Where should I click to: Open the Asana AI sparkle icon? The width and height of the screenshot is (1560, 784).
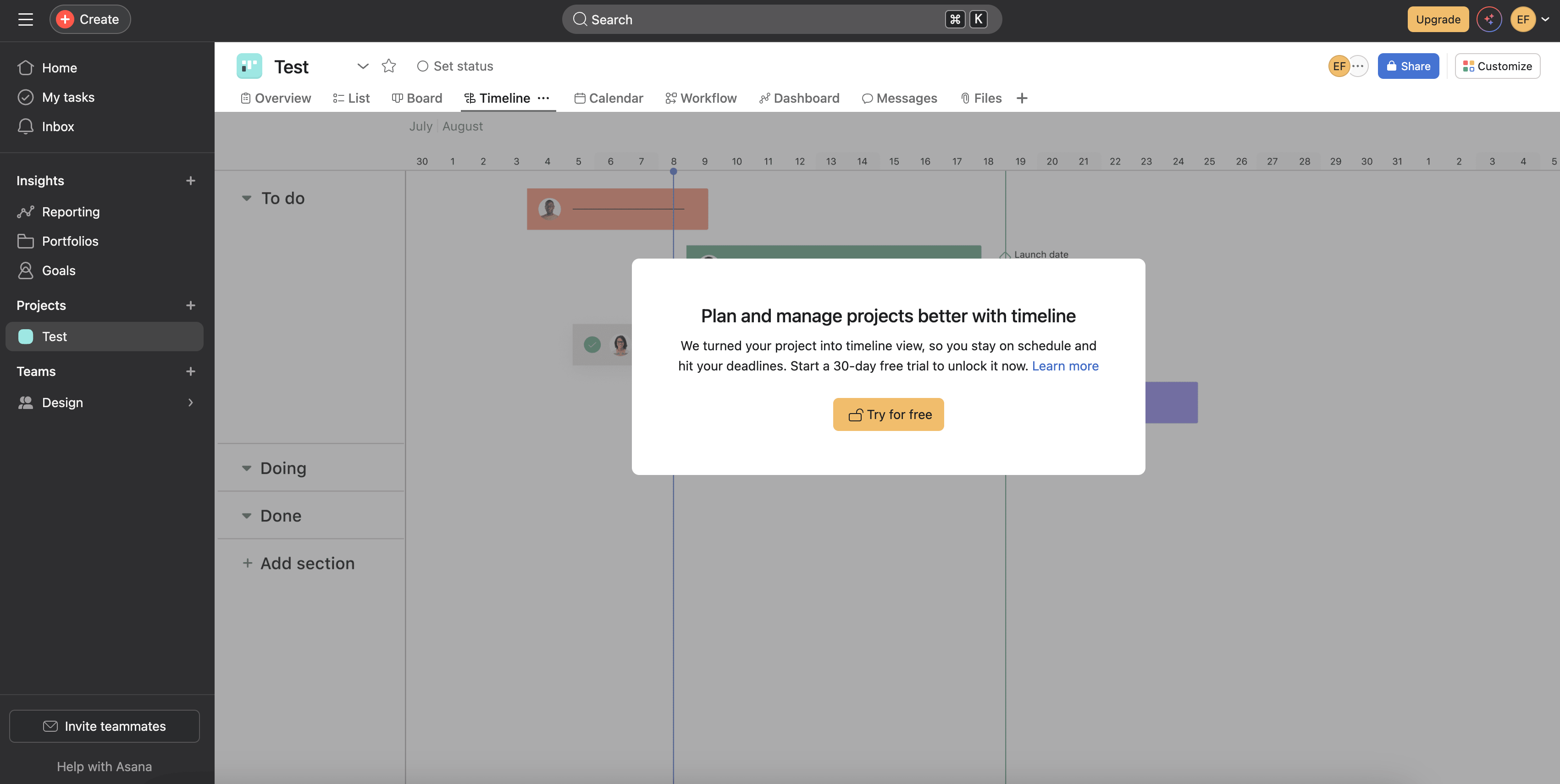[1488, 19]
